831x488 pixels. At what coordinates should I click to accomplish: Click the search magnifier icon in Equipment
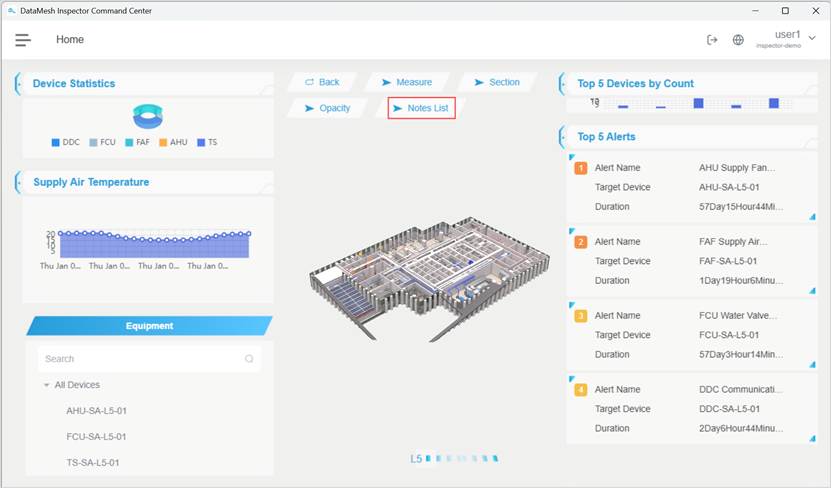pyautogui.click(x=249, y=359)
